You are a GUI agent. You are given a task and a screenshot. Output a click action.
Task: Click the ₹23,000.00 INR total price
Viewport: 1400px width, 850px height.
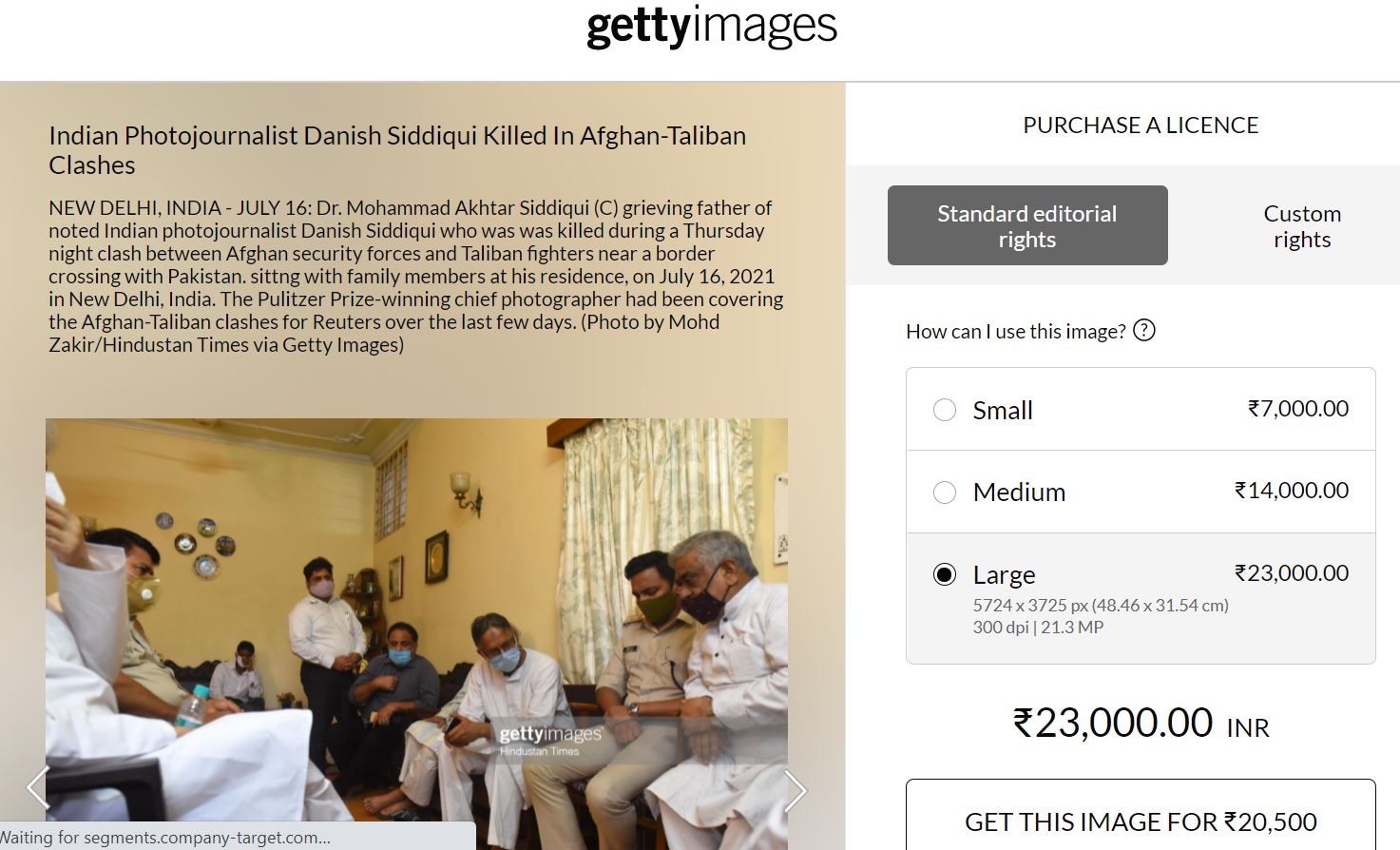point(1141,724)
